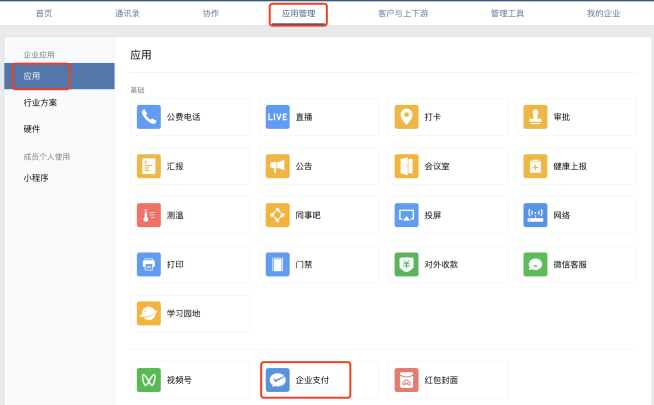Click the 视频号 label text
Viewport: 654px width, 405px height.
[x=179, y=380]
